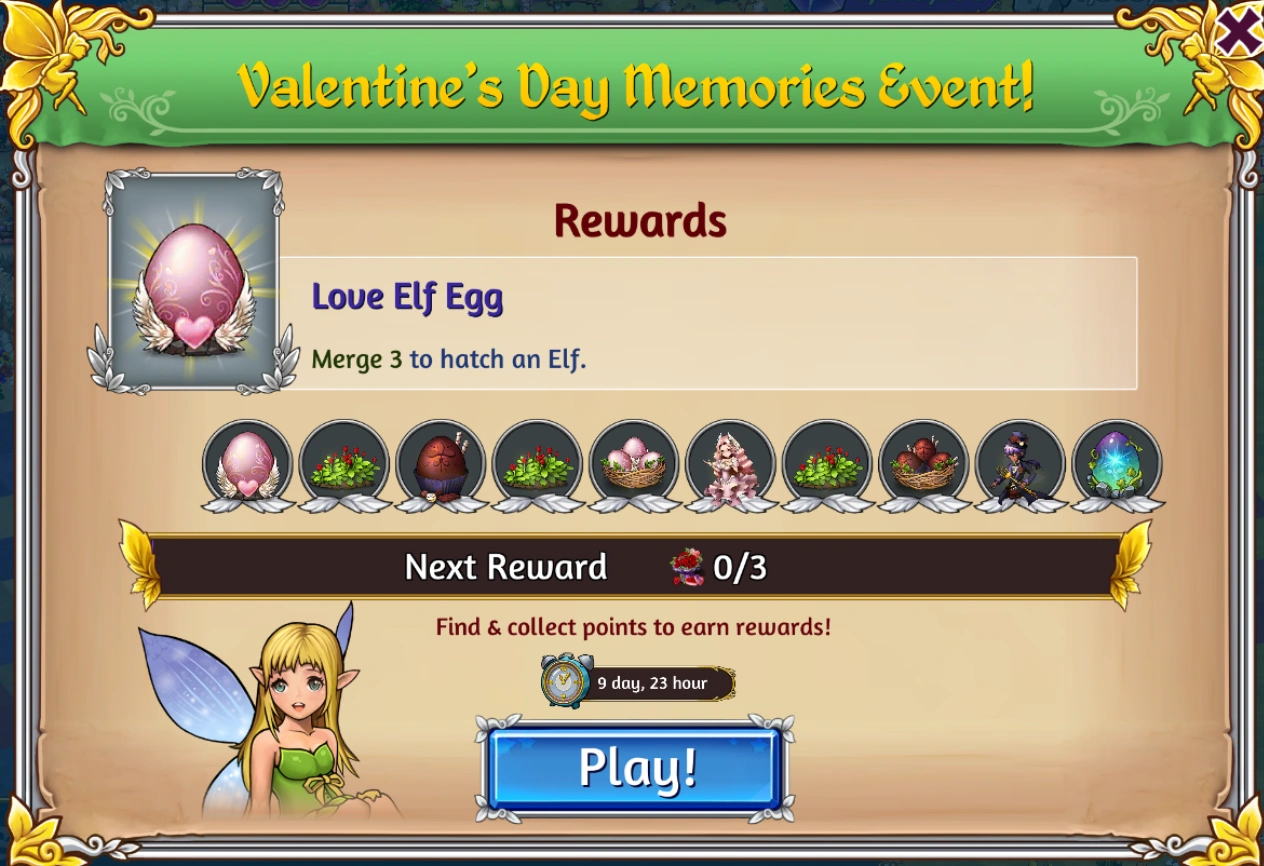Select the second rose bush reward icon
Viewport: 1264px width, 866px height.
tap(538, 465)
